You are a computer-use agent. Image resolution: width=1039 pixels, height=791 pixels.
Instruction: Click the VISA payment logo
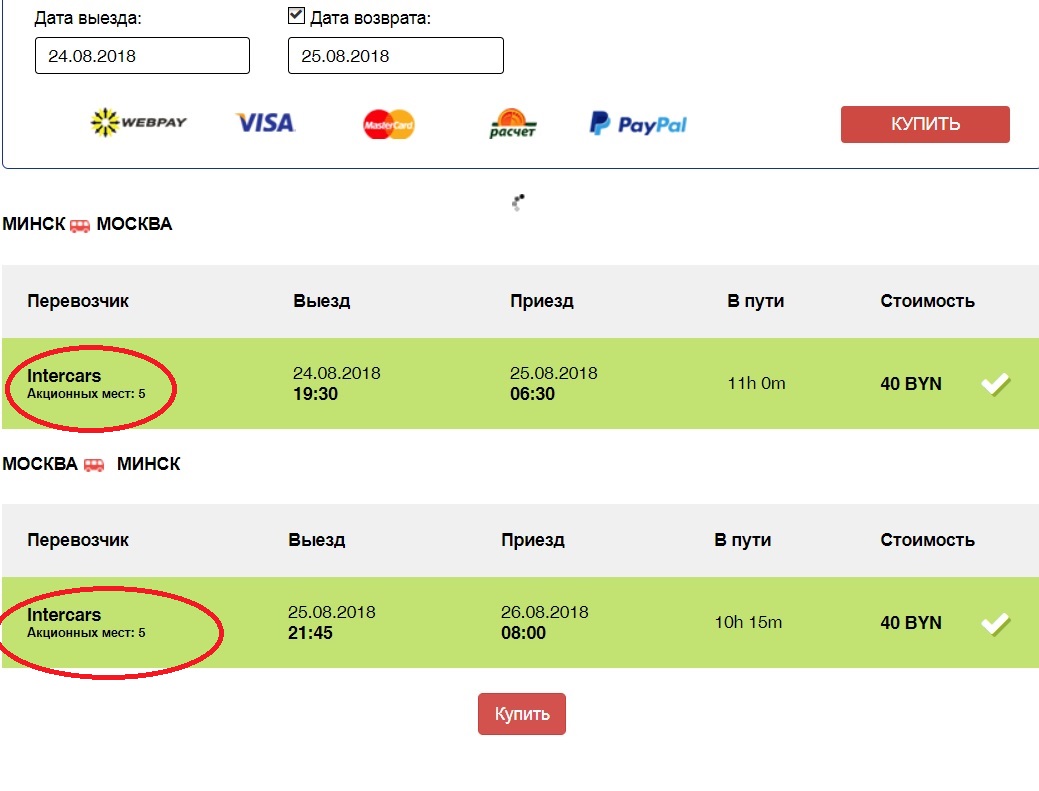pyautogui.click(x=265, y=123)
